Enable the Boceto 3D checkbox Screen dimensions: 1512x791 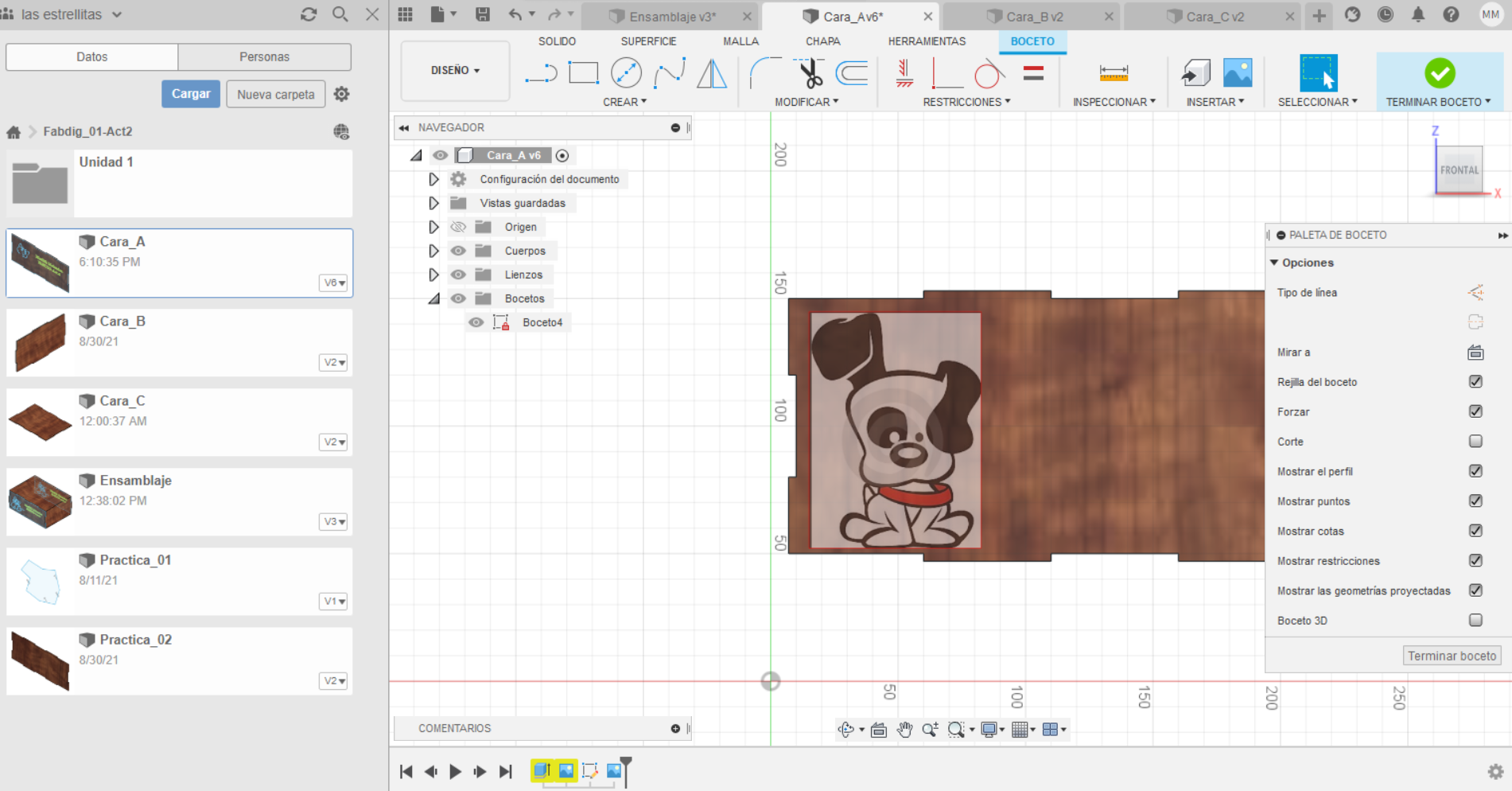tap(1475, 620)
